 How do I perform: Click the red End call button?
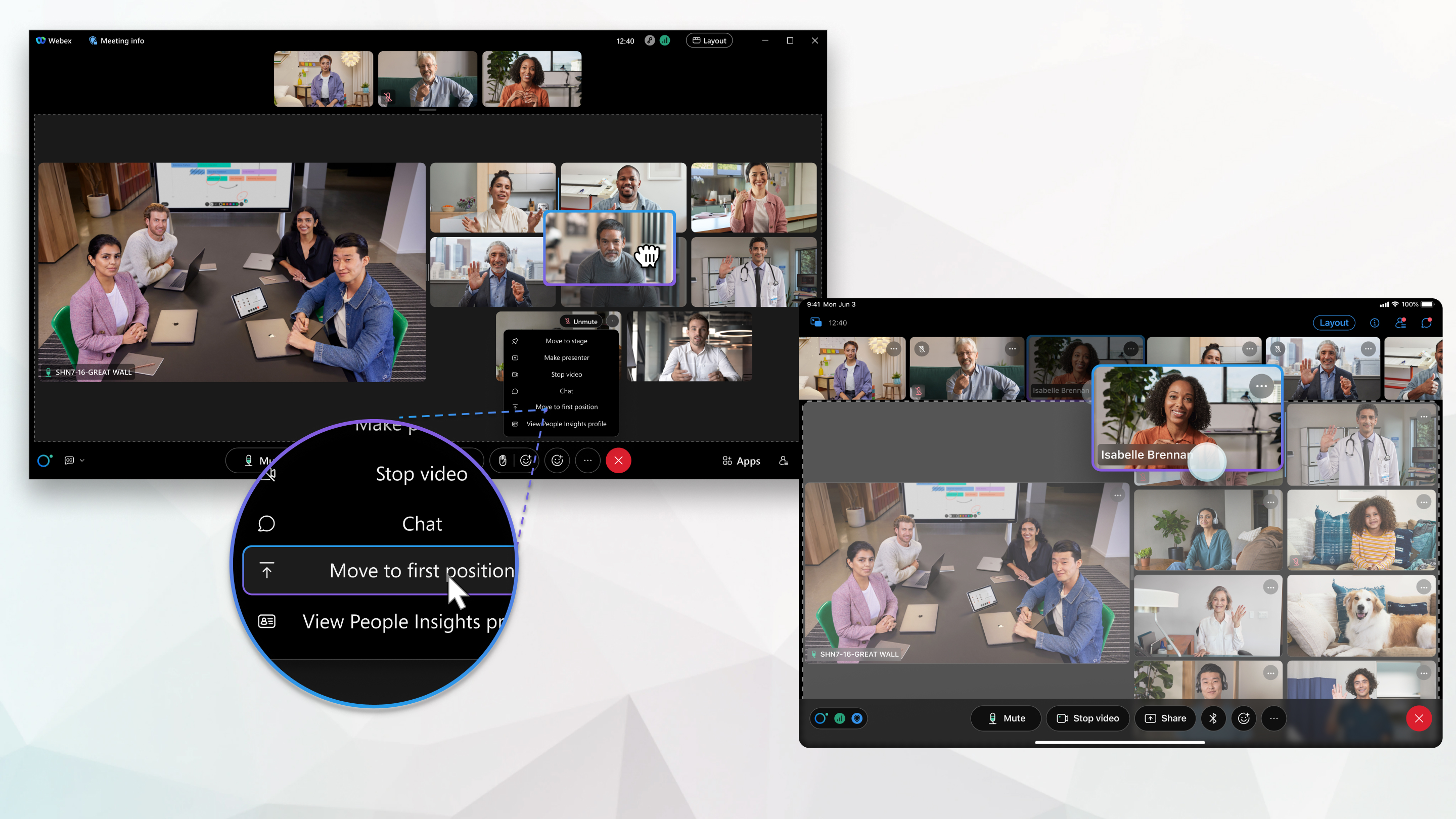point(618,461)
